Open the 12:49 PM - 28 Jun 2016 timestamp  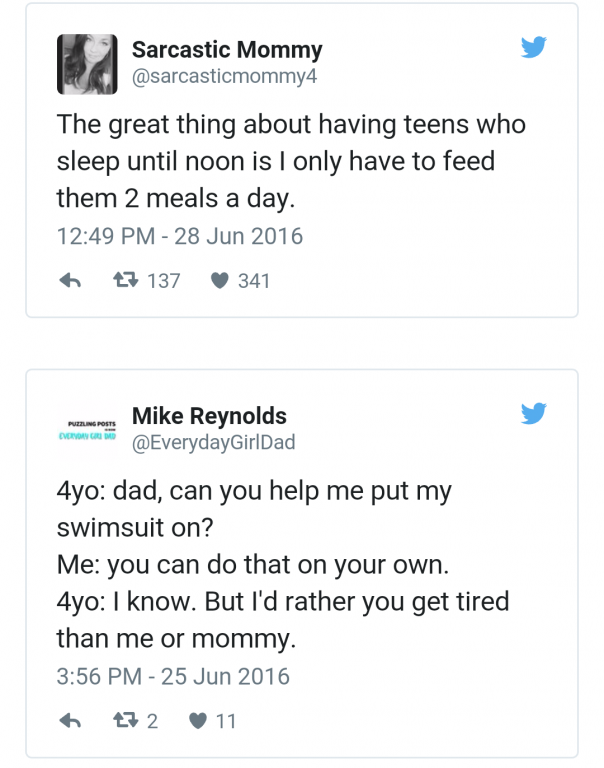179,237
